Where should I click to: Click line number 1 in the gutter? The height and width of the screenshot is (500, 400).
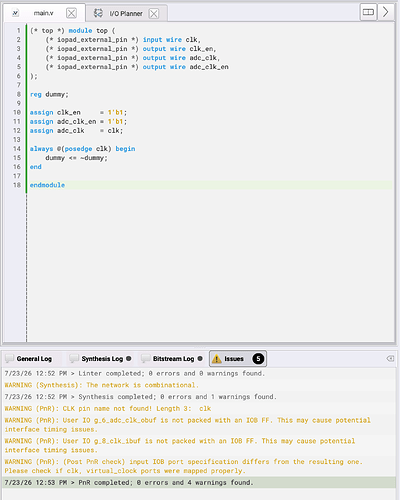(x=19, y=31)
